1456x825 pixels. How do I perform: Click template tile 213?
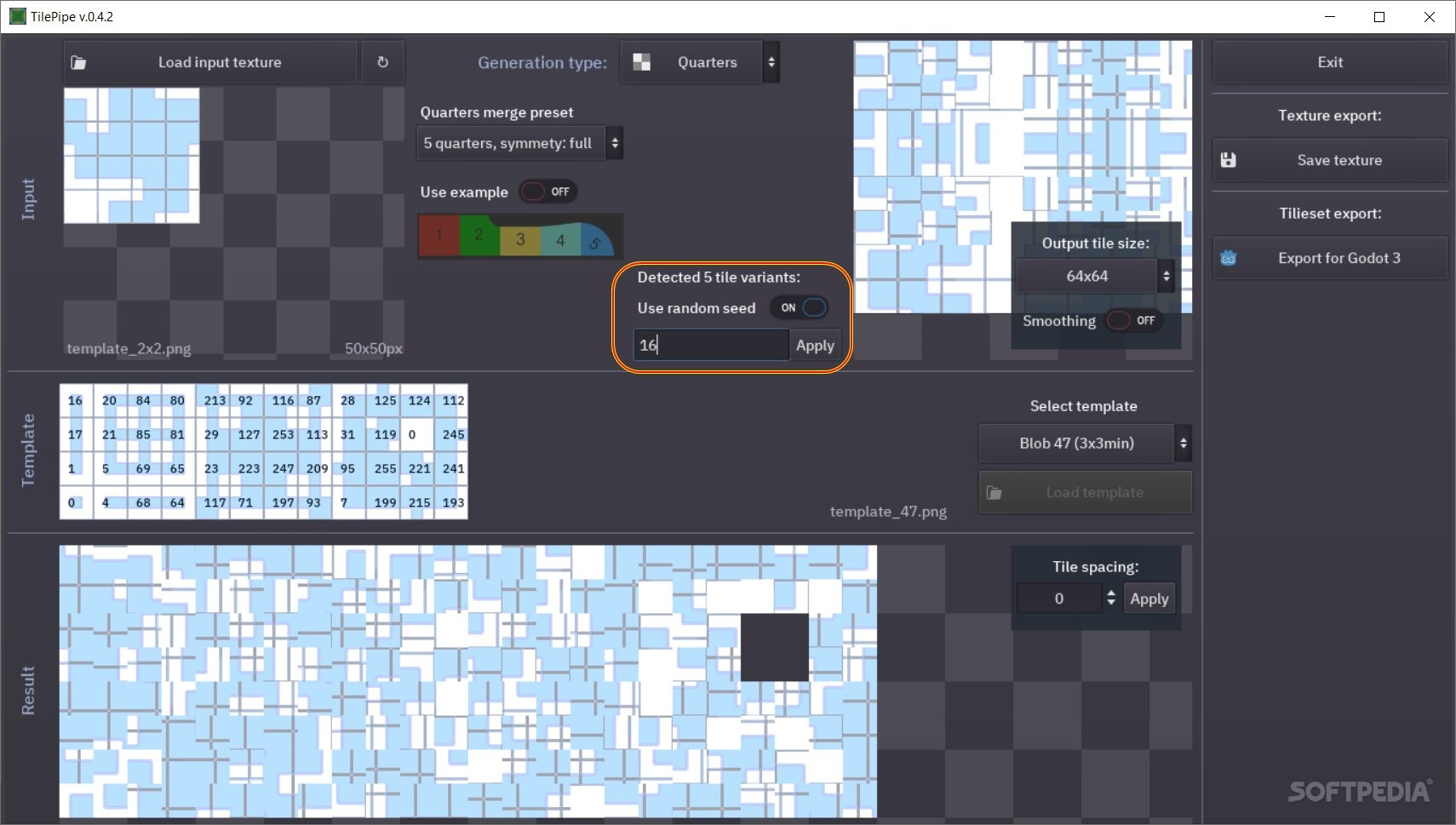[213, 401]
